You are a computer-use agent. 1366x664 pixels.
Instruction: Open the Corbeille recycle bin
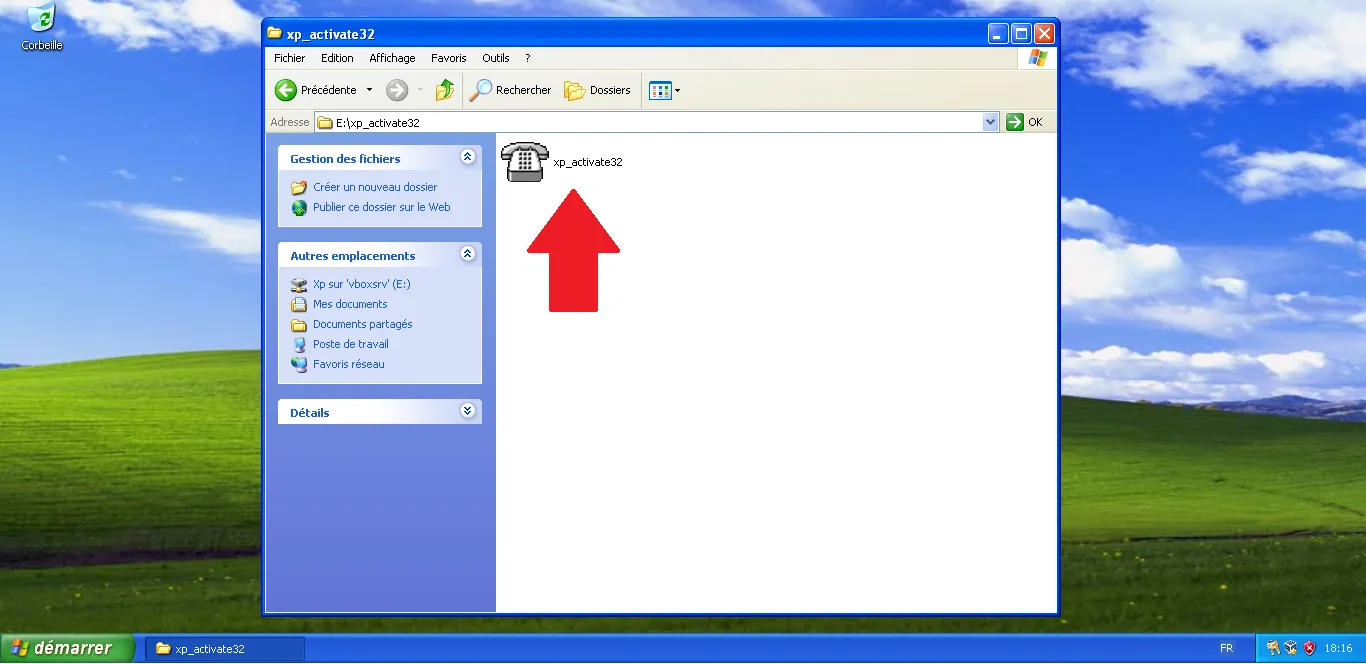coord(41,19)
